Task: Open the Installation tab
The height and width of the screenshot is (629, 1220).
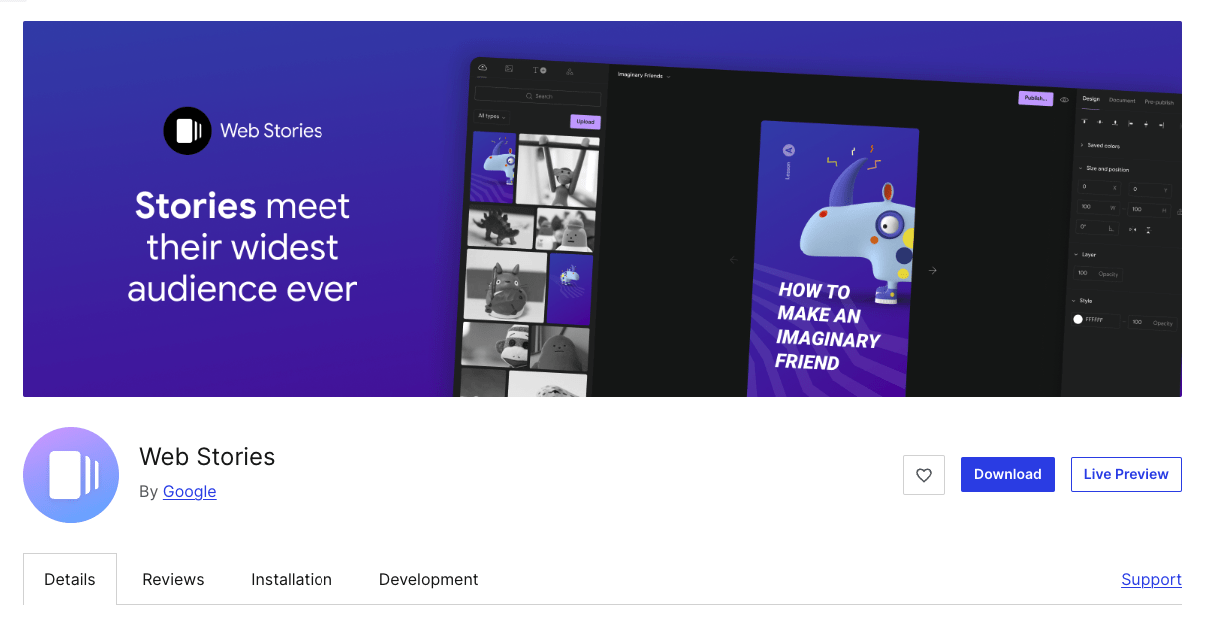Action: 291,579
